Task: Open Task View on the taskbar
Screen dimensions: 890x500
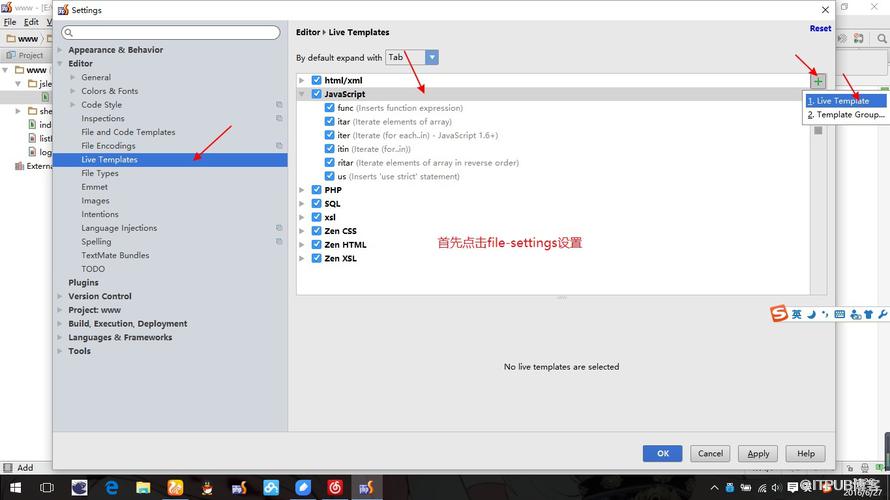Action: pos(47,488)
